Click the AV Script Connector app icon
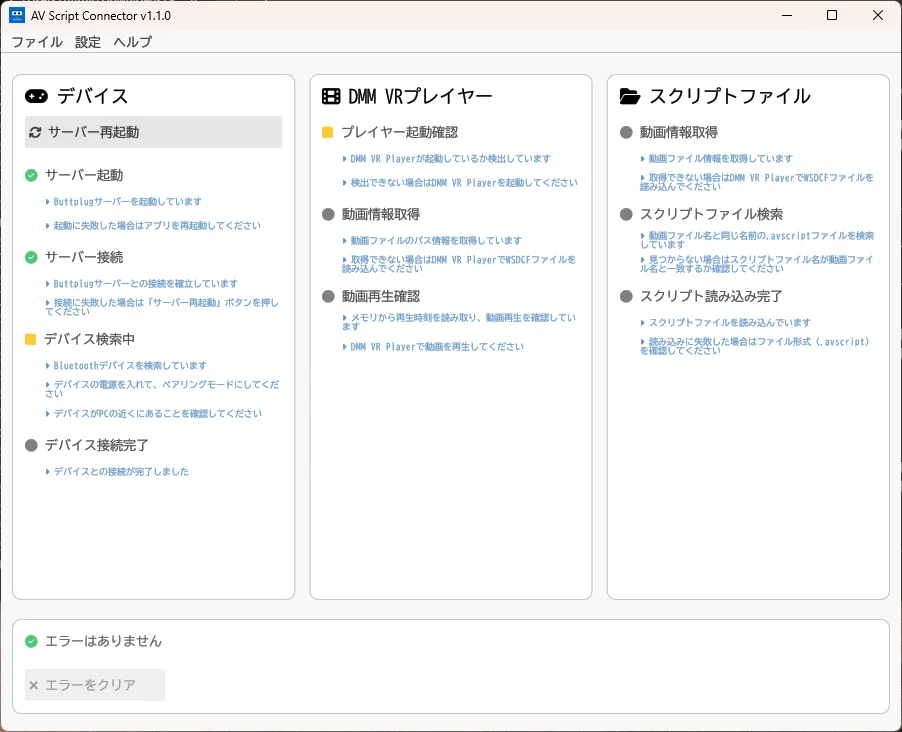 tap(17, 15)
